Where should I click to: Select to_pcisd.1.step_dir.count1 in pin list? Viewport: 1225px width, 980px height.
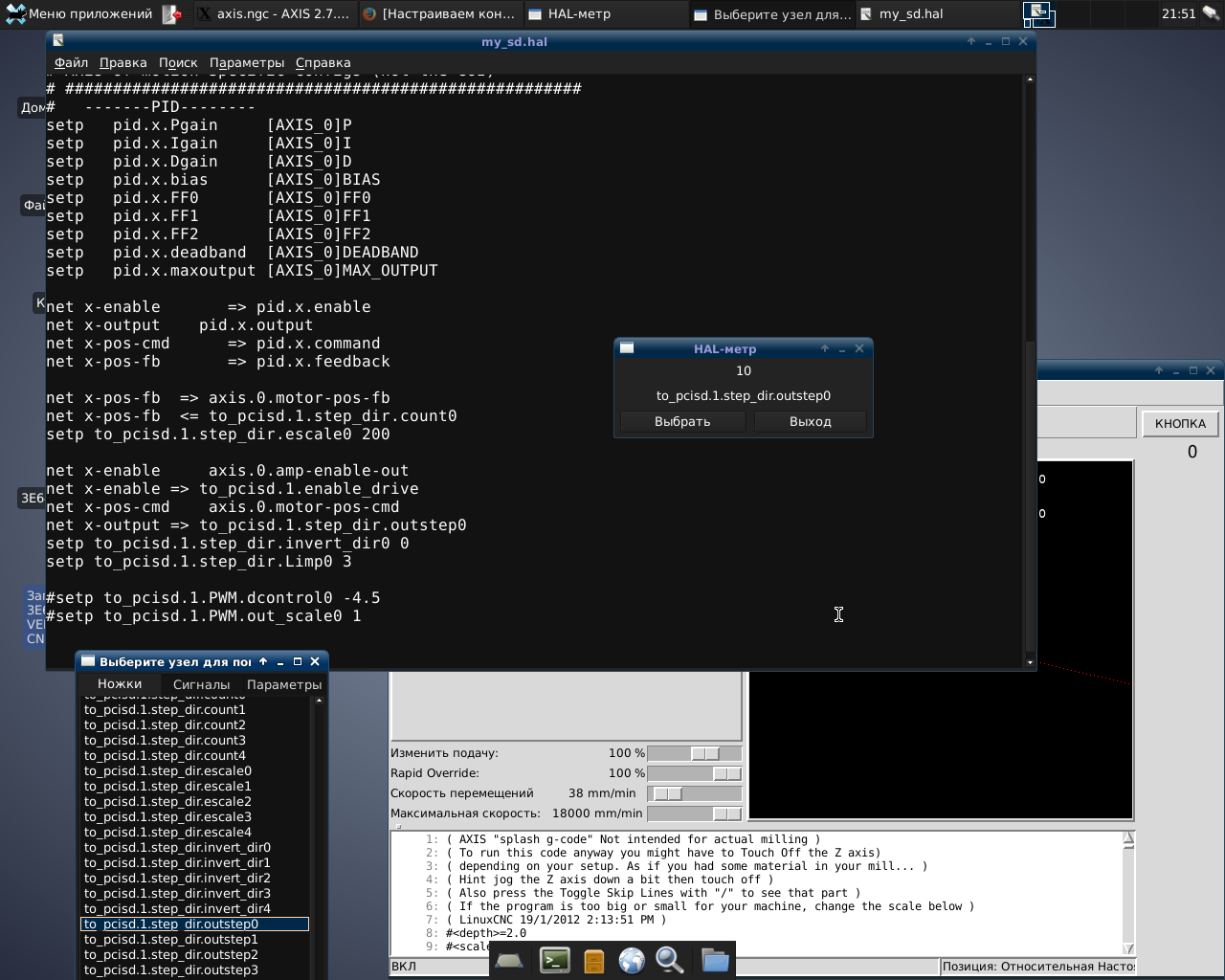[195, 709]
